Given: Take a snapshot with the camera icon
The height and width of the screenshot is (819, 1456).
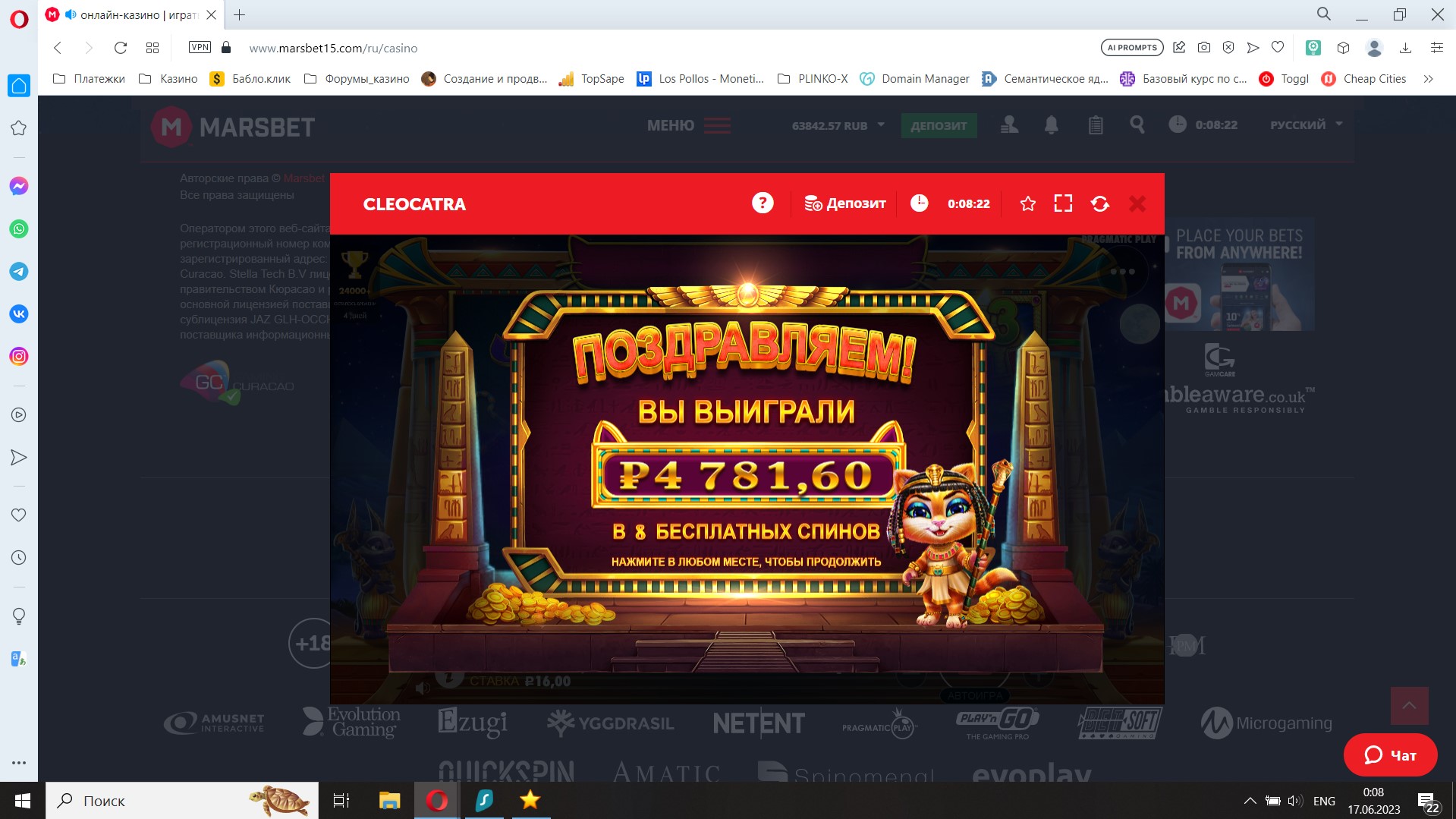Looking at the screenshot, I should click(1204, 47).
